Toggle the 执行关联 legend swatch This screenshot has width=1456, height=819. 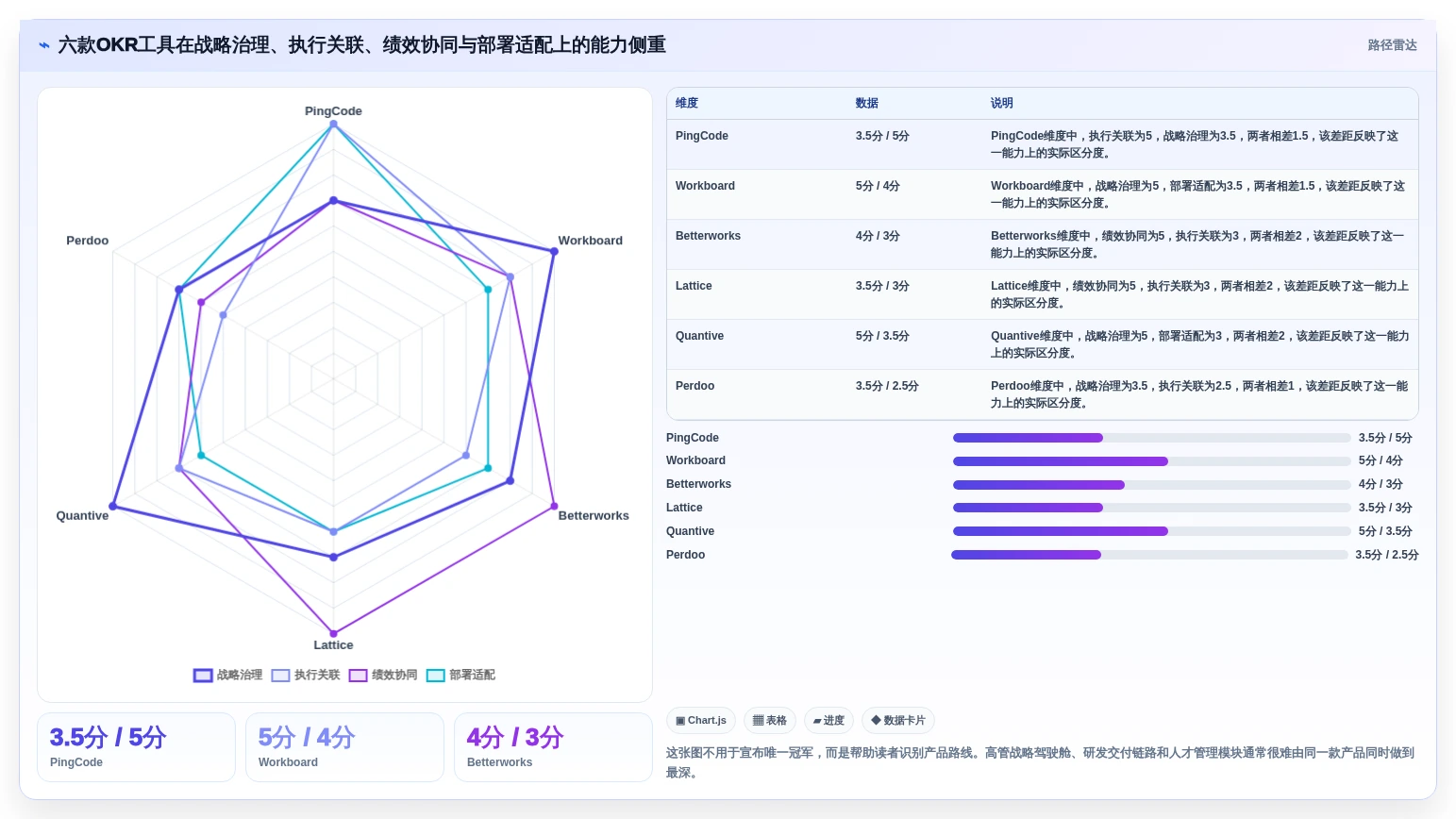pyautogui.click(x=280, y=676)
